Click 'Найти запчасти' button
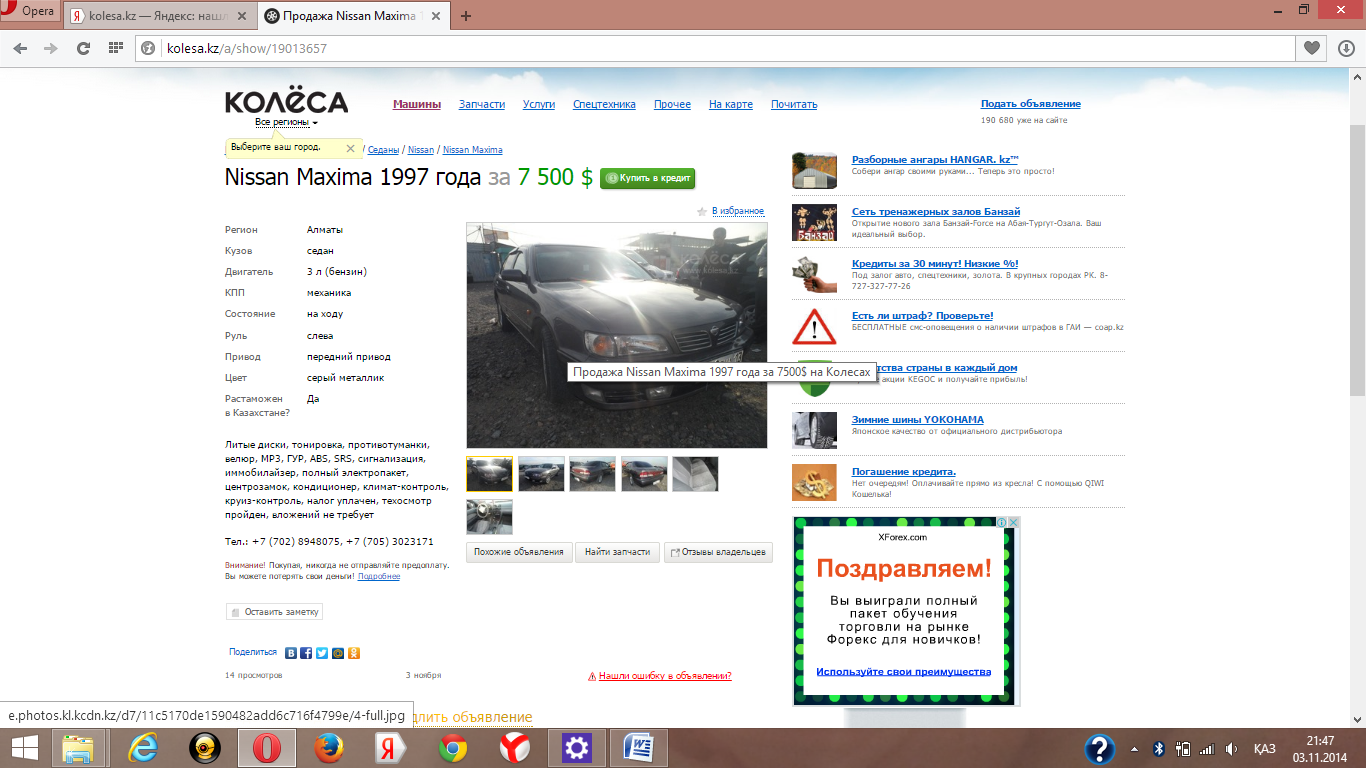This screenshot has width=1366, height=768. (x=618, y=552)
